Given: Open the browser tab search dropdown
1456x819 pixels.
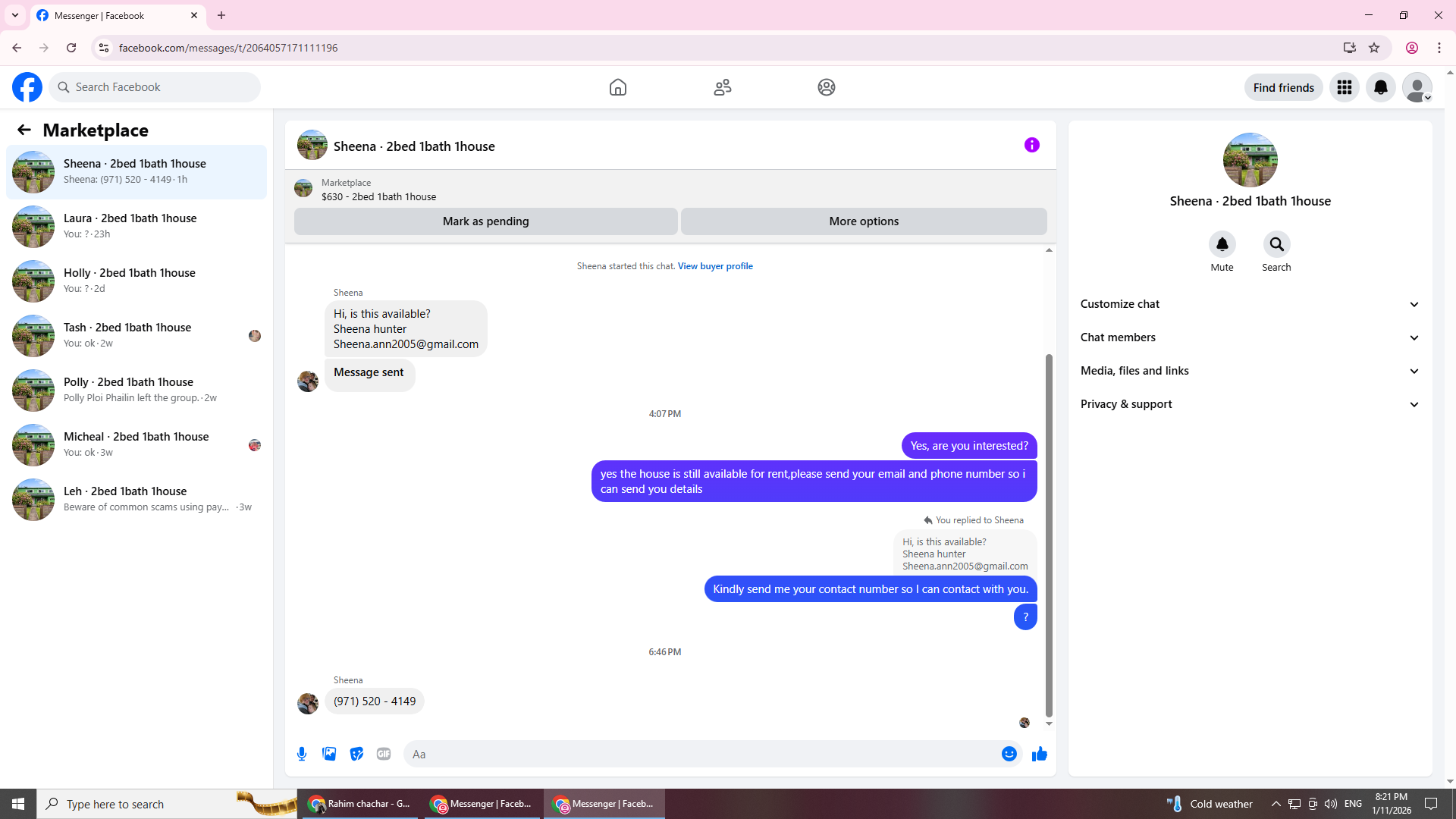Looking at the screenshot, I should pos(15,15).
